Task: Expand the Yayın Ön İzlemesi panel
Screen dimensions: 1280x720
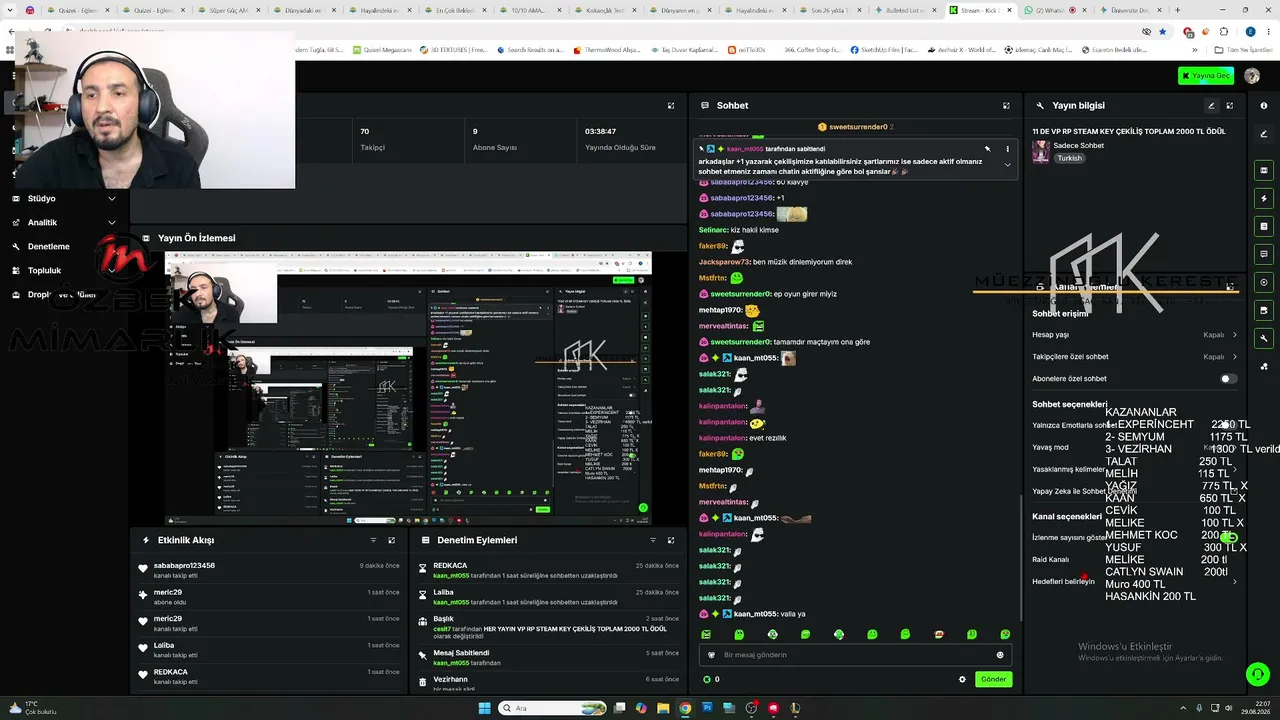Action: 671,238
